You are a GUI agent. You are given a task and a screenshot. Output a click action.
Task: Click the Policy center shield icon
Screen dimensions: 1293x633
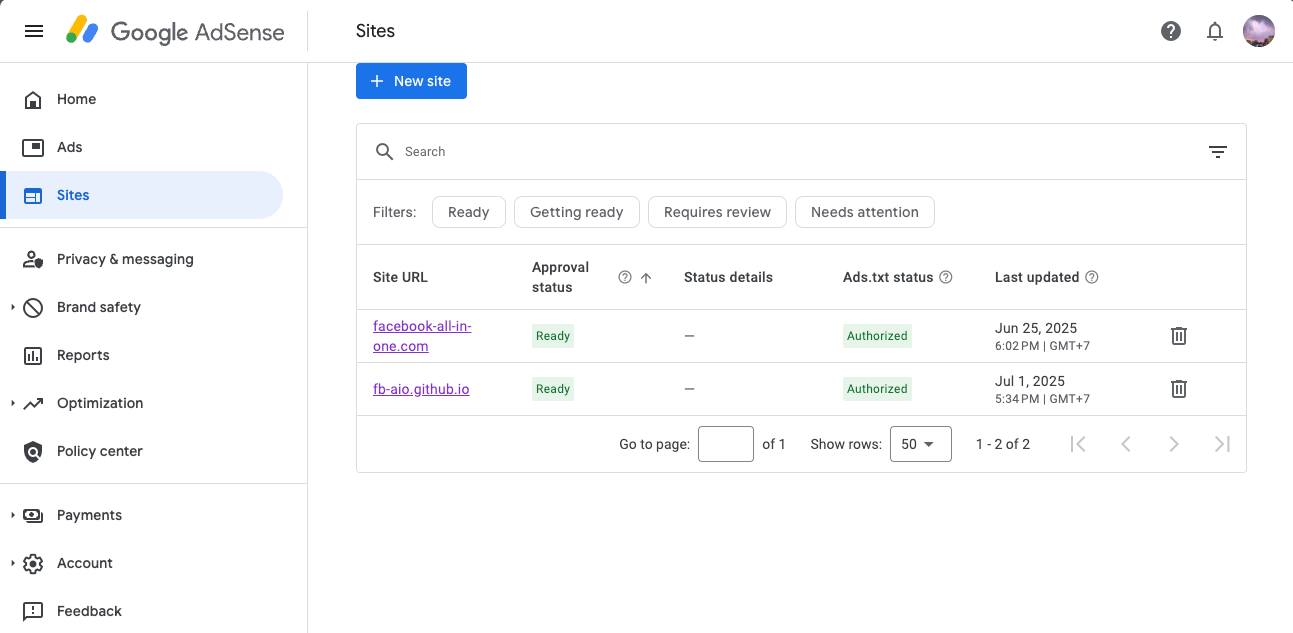click(x=33, y=451)
